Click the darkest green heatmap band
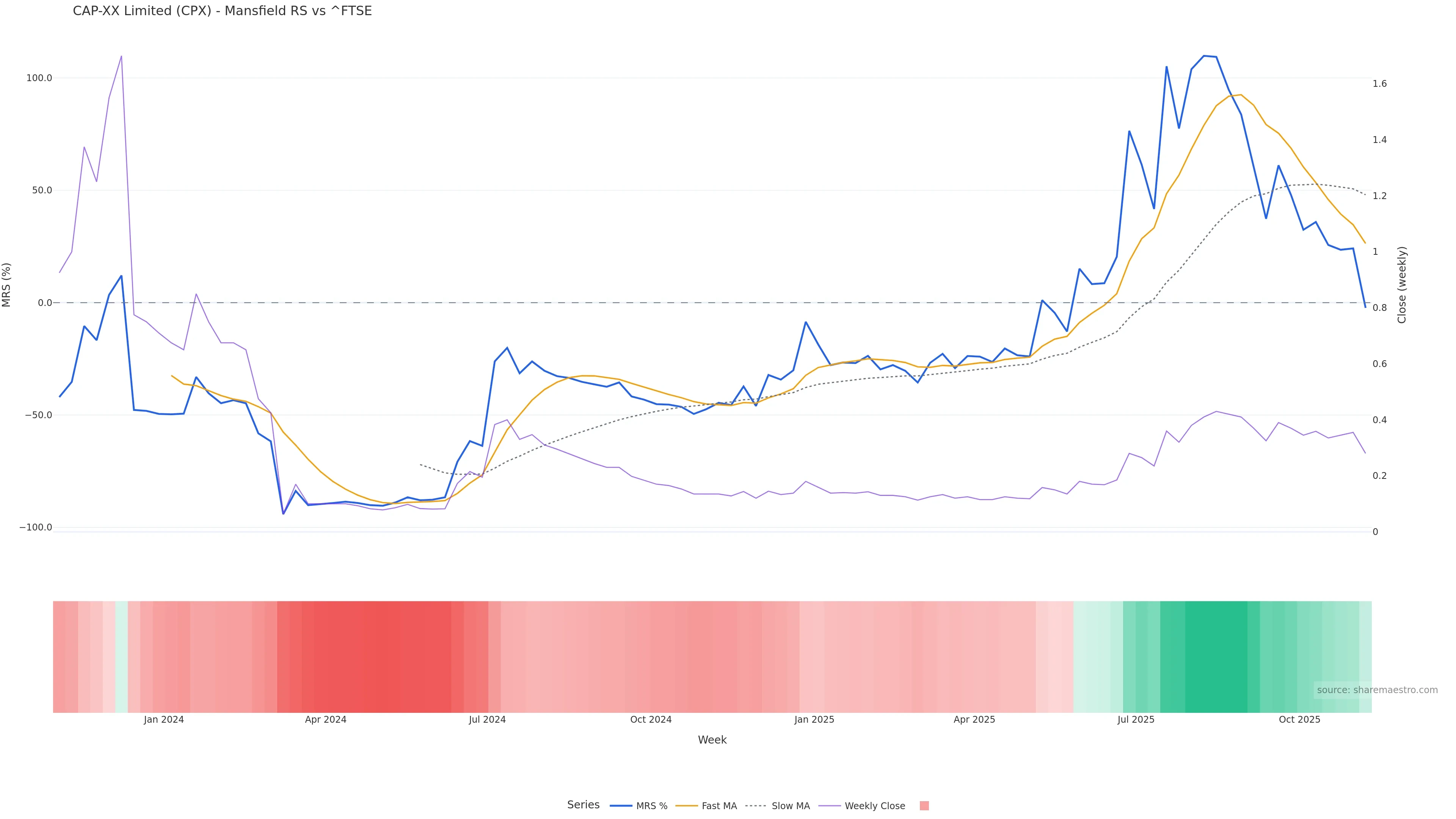This screenshot has height=819, width=1456. [1215, 656]
